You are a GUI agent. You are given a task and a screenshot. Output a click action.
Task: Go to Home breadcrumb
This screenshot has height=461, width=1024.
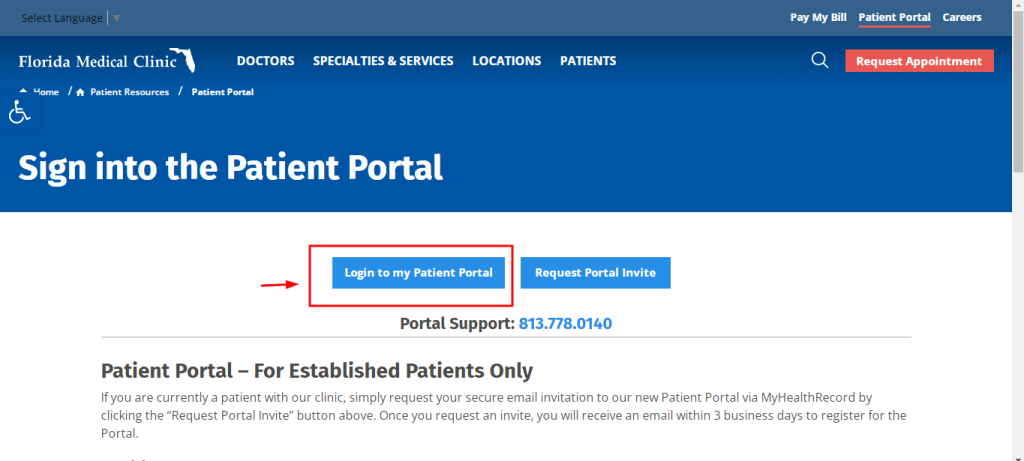click(46, 92)
